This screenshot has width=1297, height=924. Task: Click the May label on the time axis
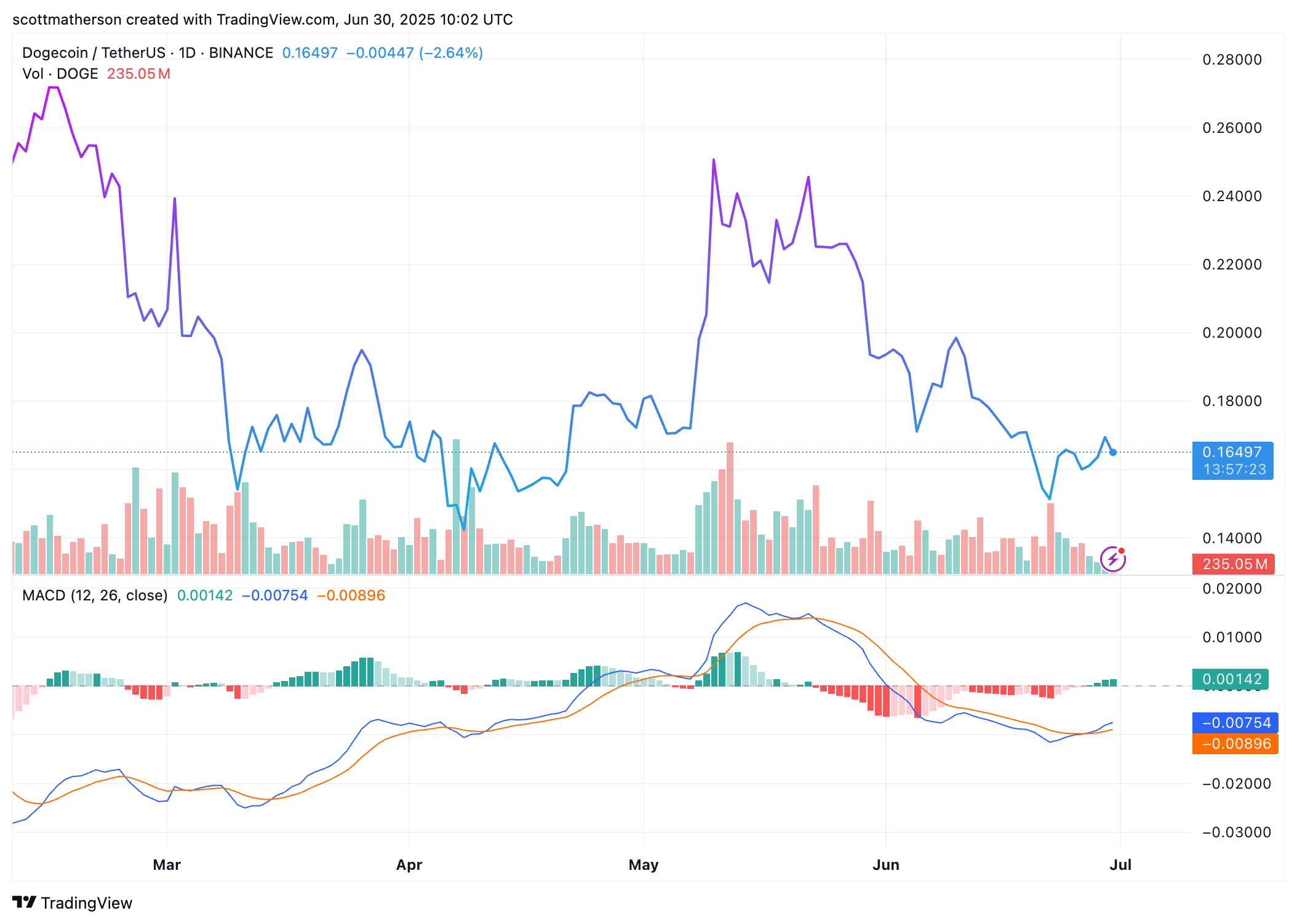[x=644, y=865]
